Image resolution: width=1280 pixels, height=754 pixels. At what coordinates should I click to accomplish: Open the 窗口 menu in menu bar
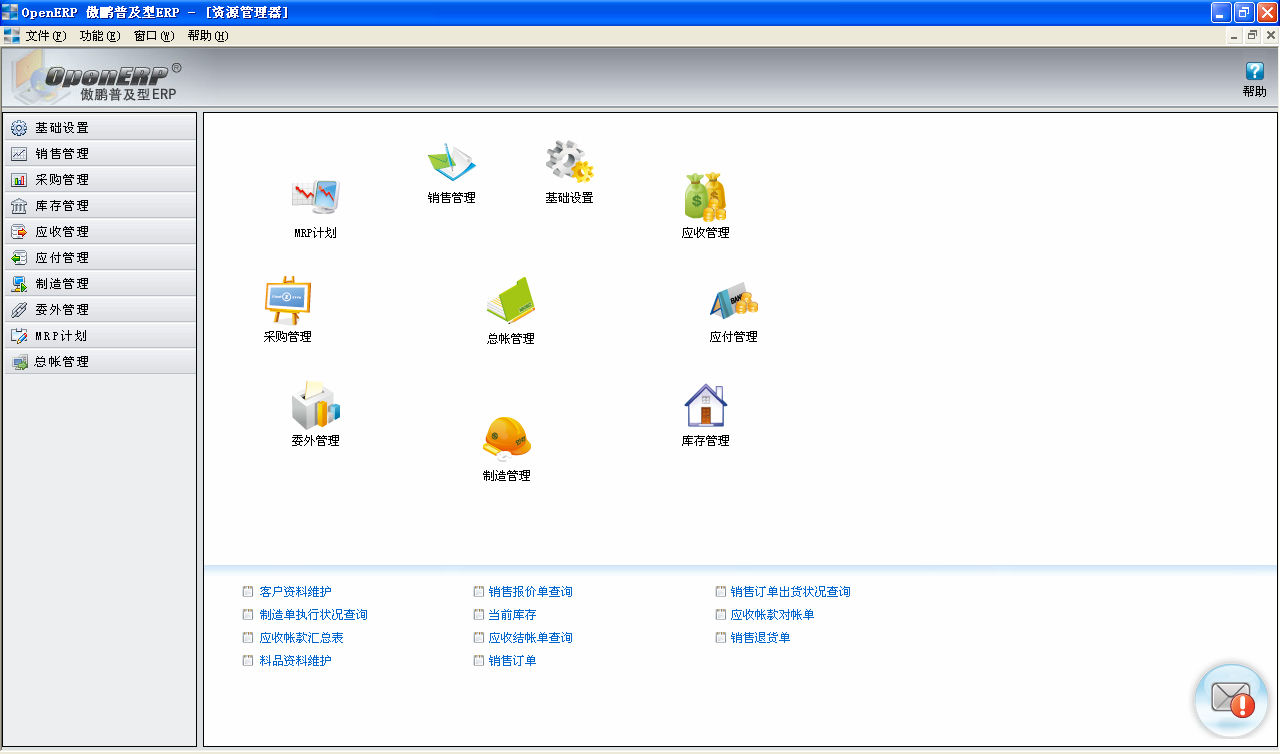[x=153, y=36]
